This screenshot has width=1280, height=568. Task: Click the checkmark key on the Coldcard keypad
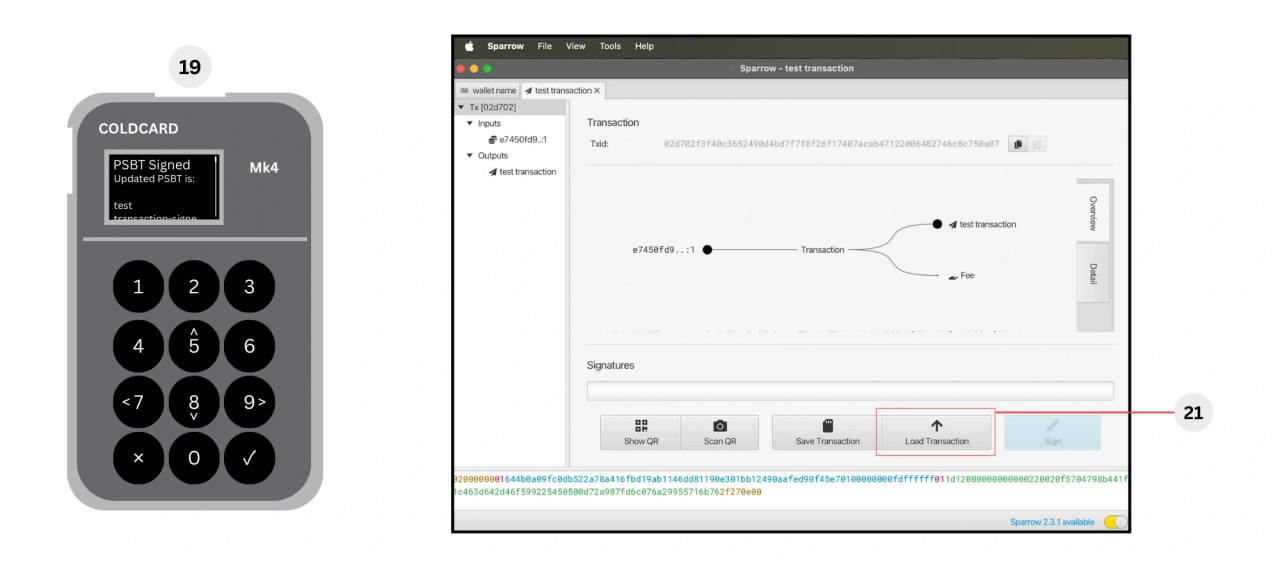tap(249, 459)
